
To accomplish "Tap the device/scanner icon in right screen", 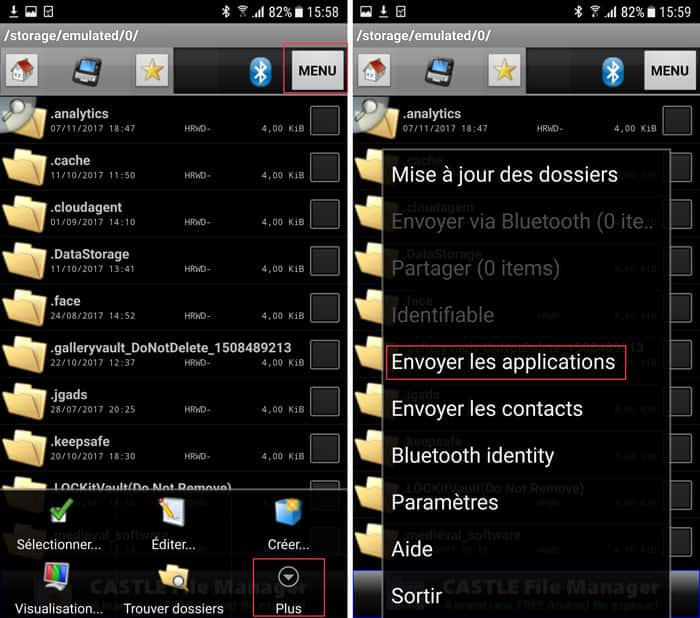I will 439,71.
